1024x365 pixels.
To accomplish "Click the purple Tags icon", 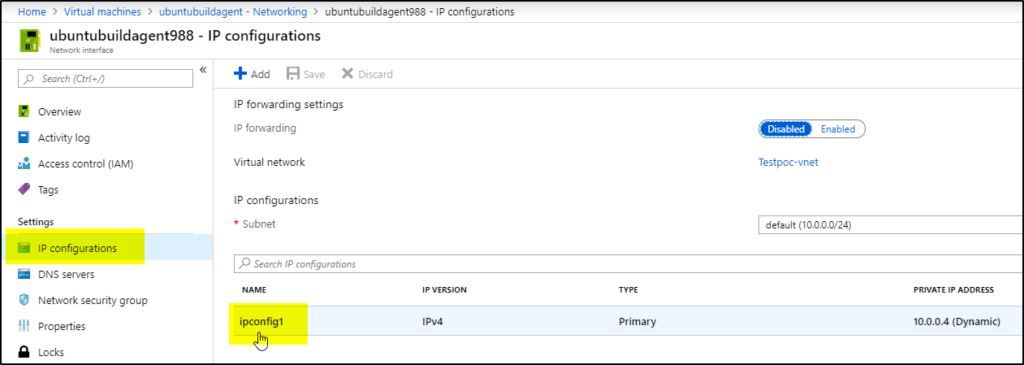I will 24,190.
